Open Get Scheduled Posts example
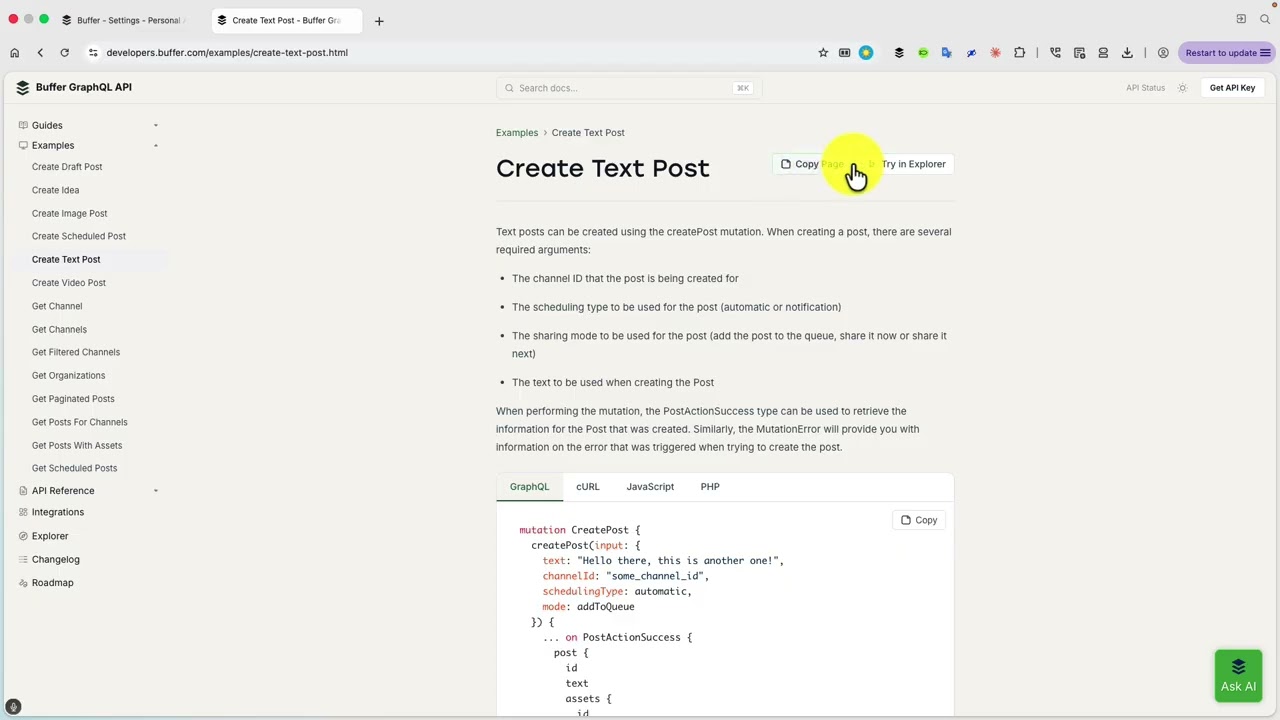Viewport: 1280px width, 720px height. pos(74,468)
